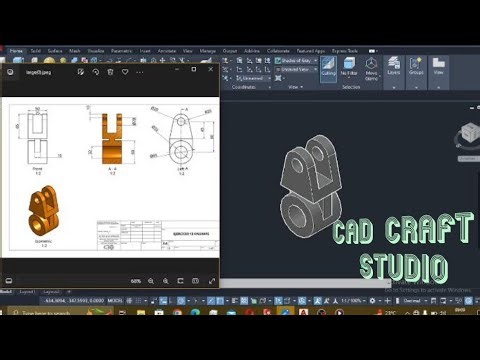Expand the Coordinates panel launcher arrow

[x=269, y=87]
